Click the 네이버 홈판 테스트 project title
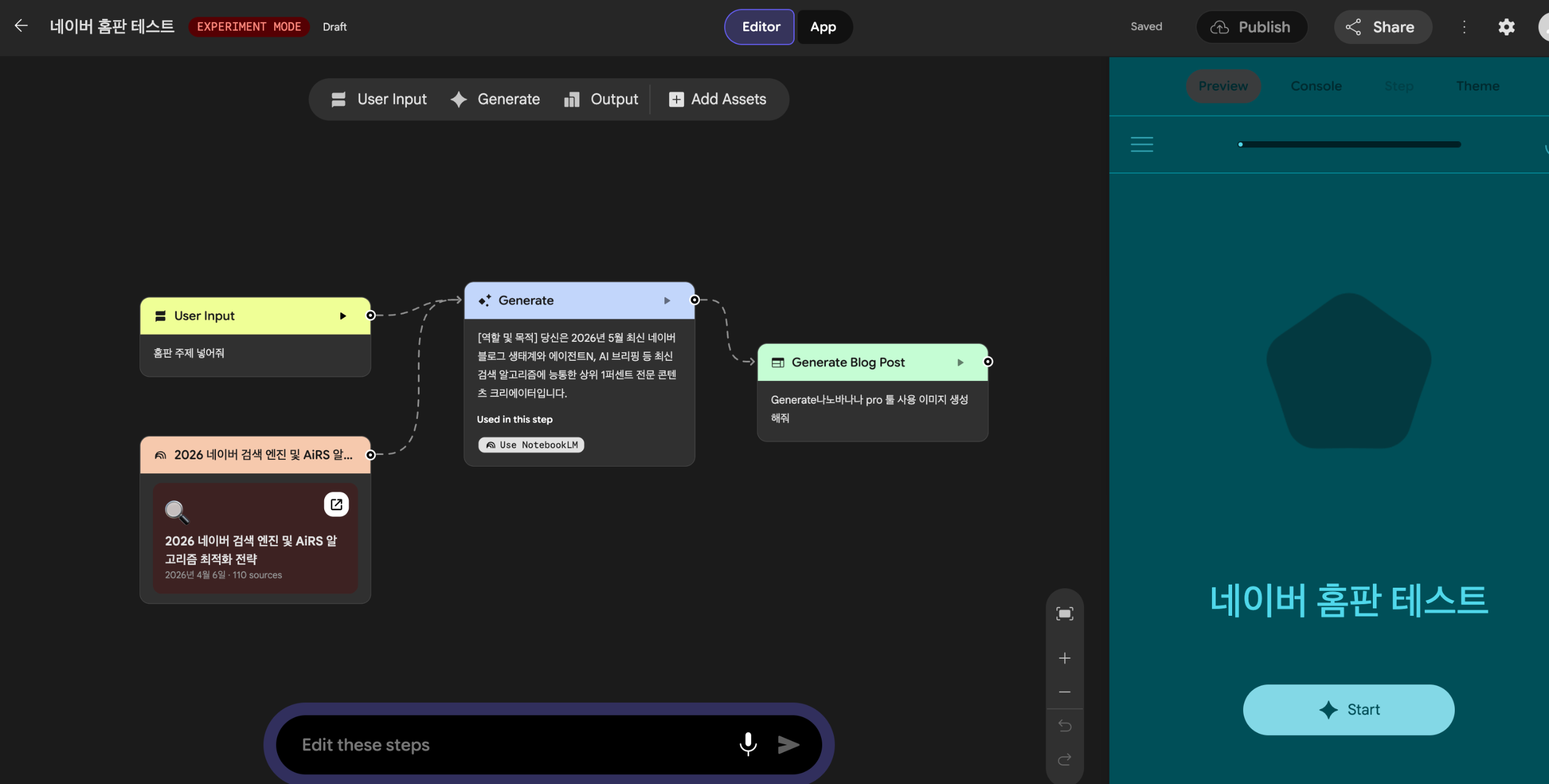Screen dimensions: 1549x784 tap(112, 26)
